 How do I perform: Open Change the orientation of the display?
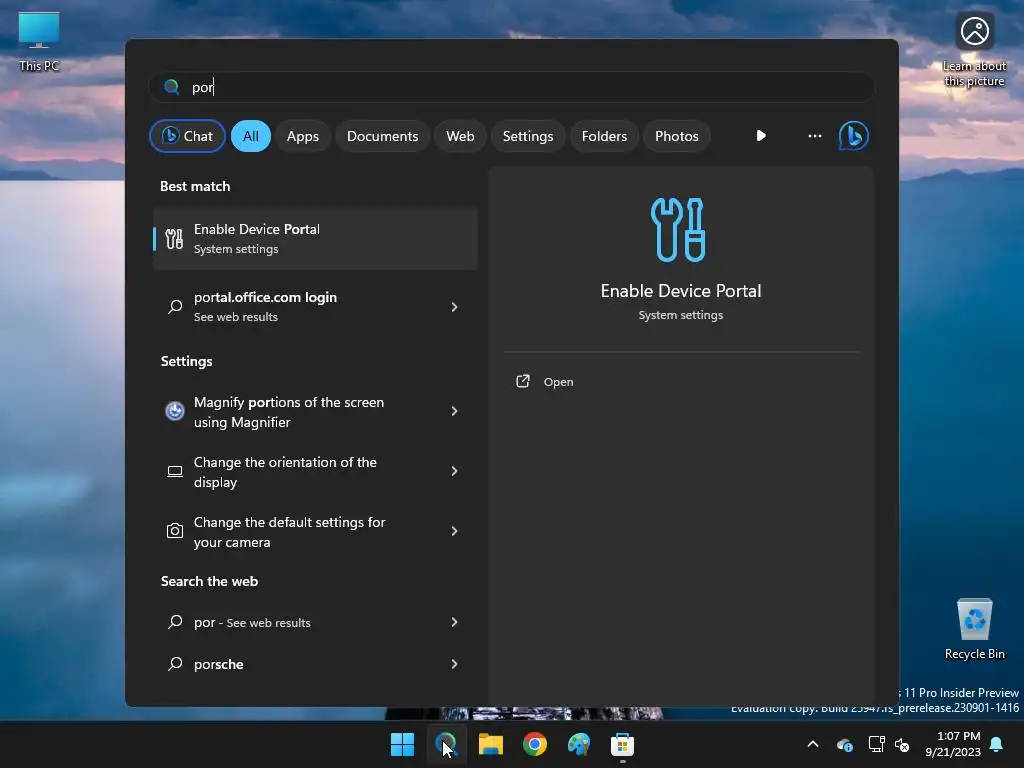coord(315,472)
